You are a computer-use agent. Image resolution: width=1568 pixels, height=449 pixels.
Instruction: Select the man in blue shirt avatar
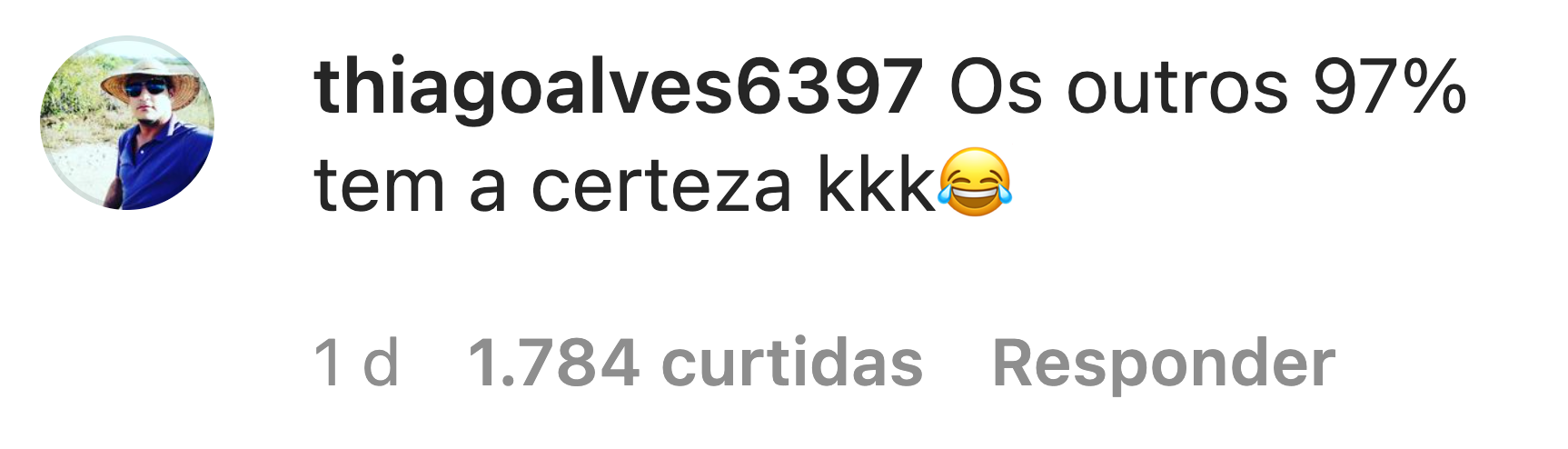click(x=127, y=124)
